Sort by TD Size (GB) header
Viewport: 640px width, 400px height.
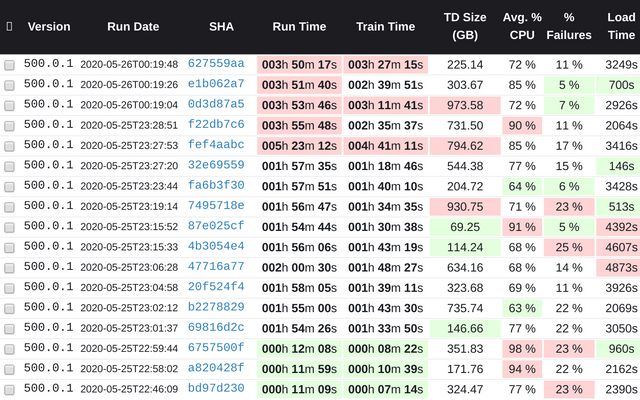pyautogui.click(x=465, y=27)
